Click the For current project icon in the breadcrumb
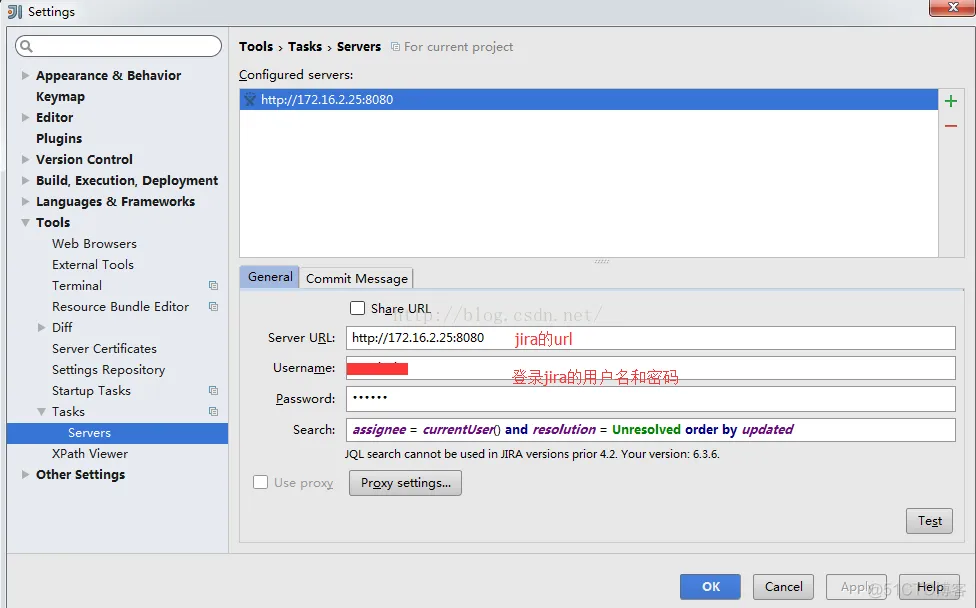Image resolution: width=976 pixels, height=608 pixels. pyautogui.click(x=395, y=47)
